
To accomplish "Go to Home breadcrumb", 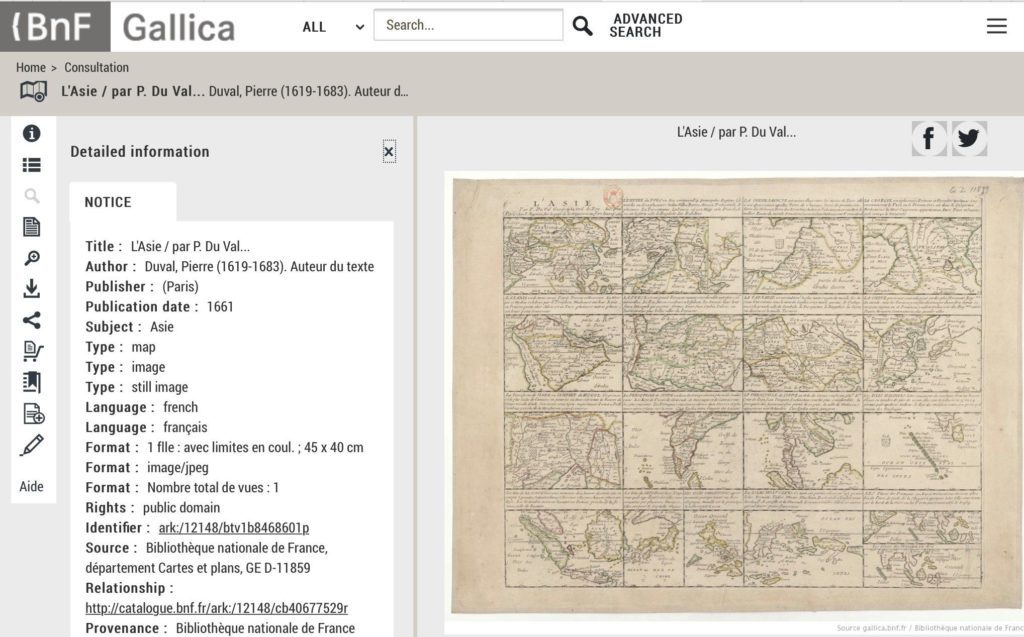I will click(x=31, y=67).
